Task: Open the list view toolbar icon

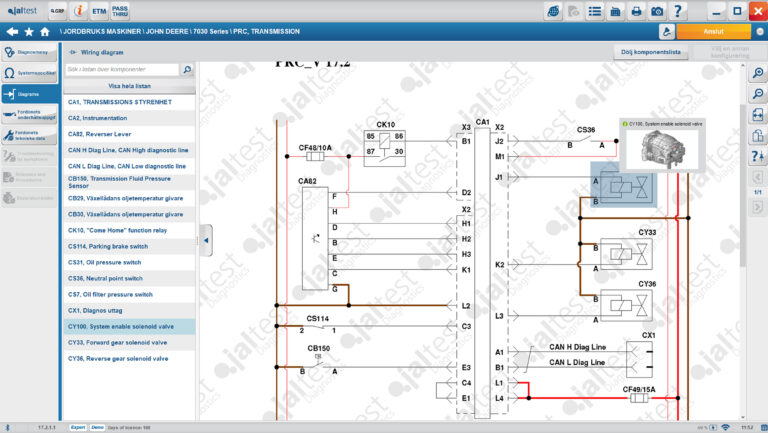Action: click(x=595, y=11)
